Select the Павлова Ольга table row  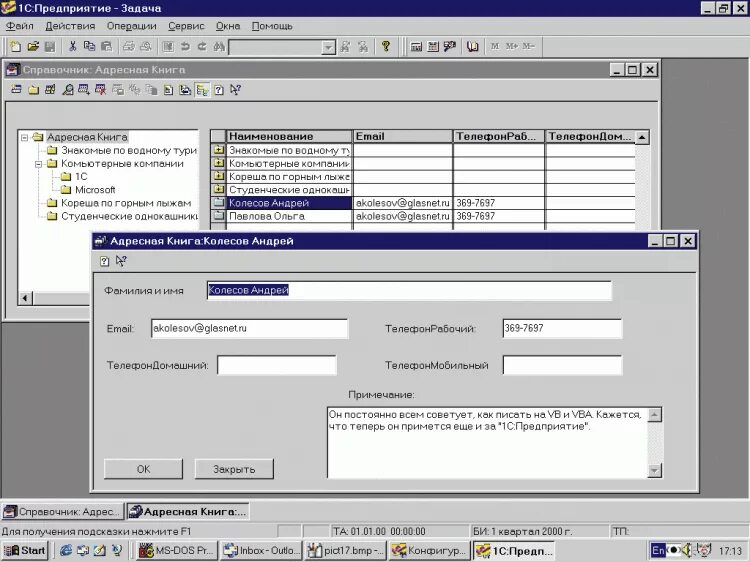coord(423,216)
